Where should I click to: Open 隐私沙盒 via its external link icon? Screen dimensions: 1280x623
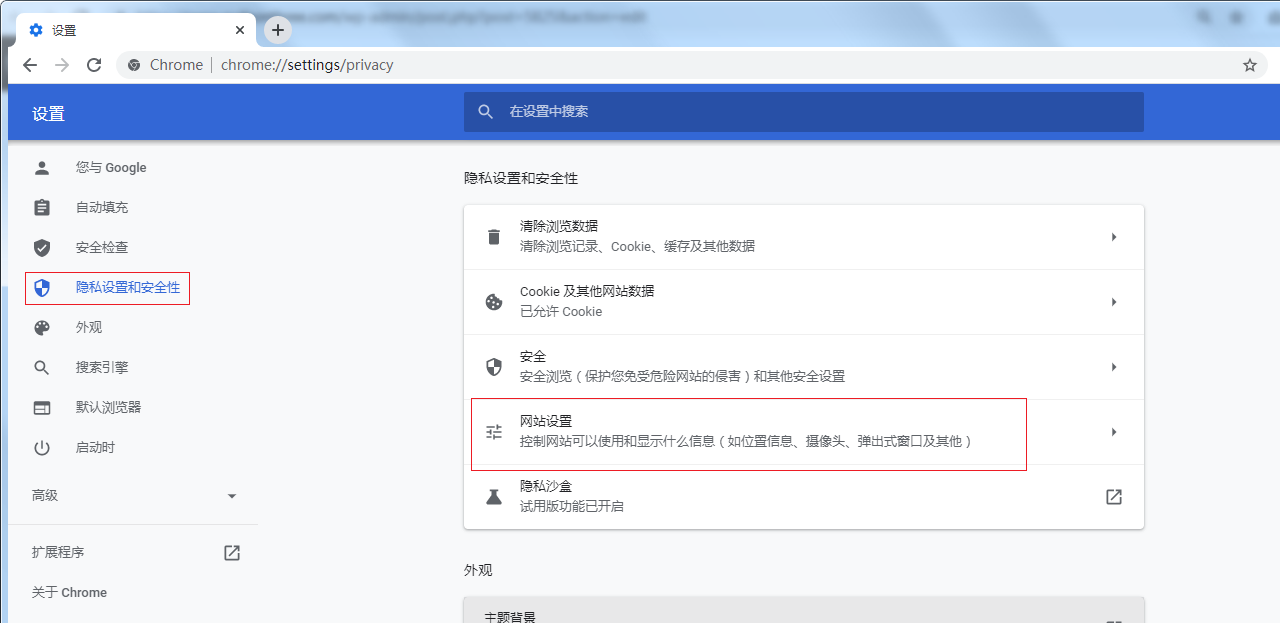(1113, 496)
